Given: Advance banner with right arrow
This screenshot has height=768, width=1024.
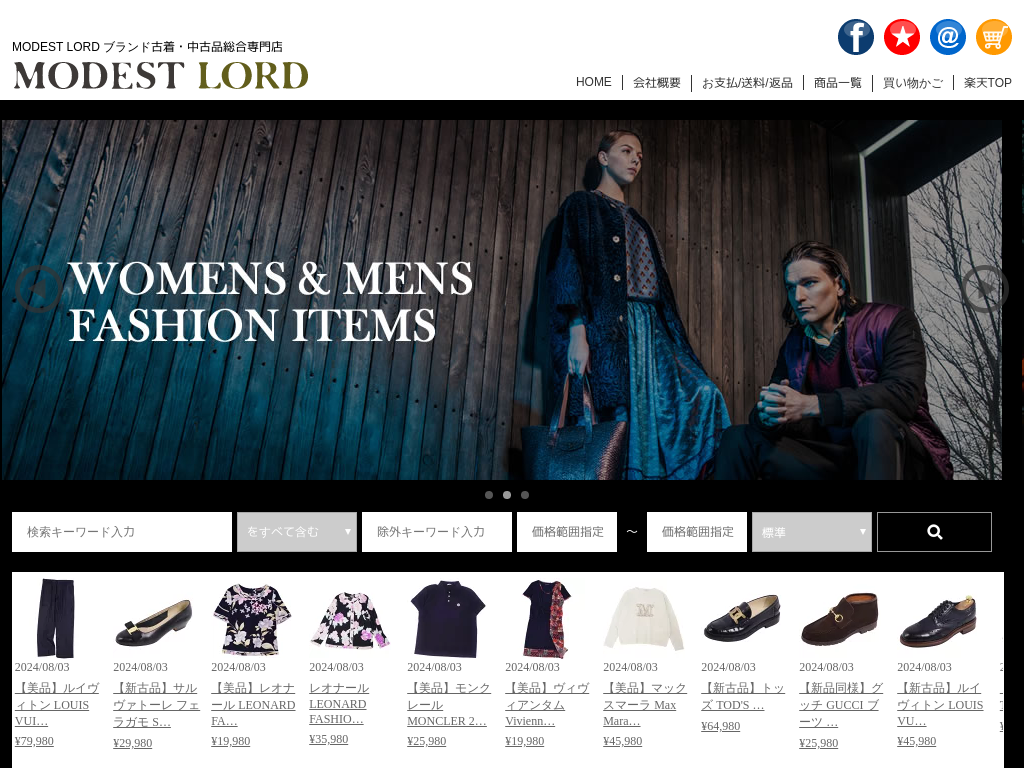Looking at the screenshot, I should [x=985, y=289].
